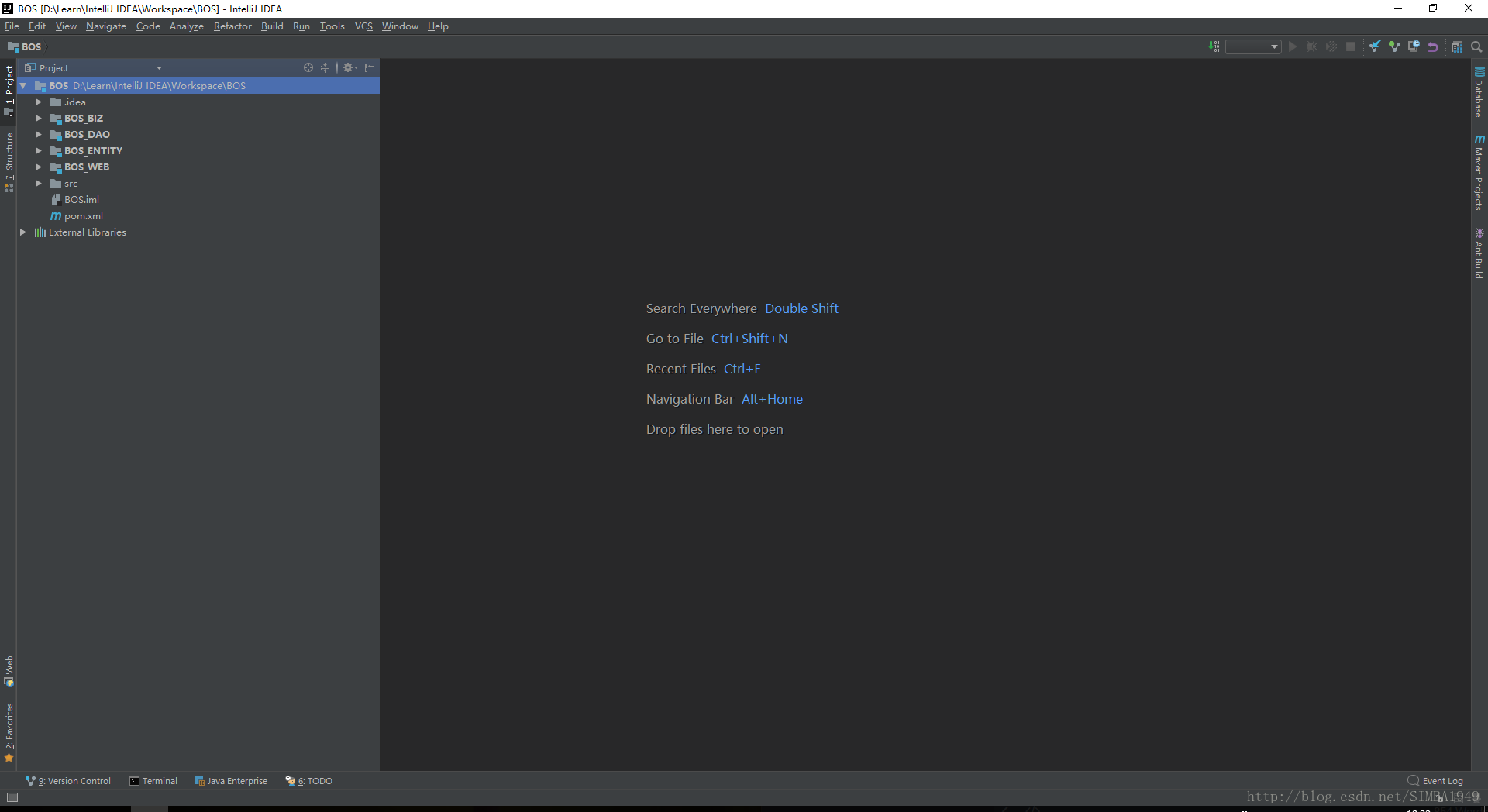Open the 9: Version Control tab
Image resolution: width=1488 pixels, height=812 pixels.
coord(68,781)
